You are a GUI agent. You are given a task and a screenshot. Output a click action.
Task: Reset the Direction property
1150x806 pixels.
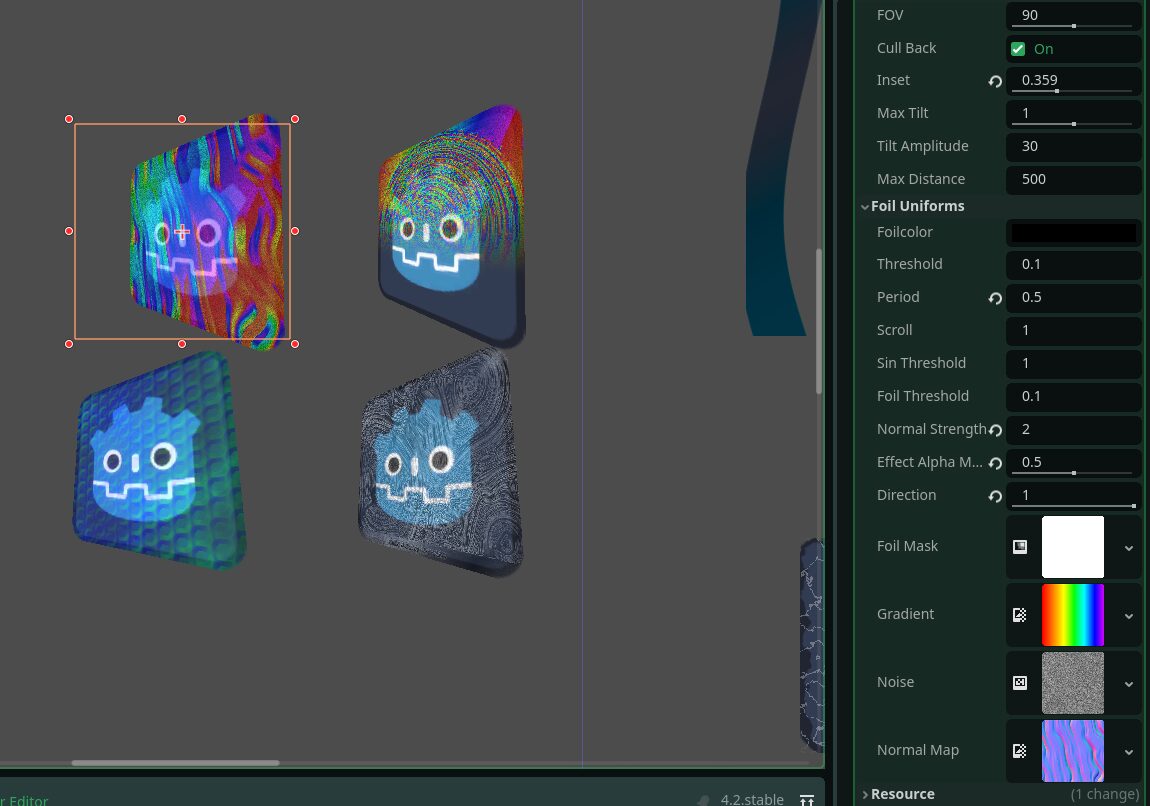(x=995, y=496)
